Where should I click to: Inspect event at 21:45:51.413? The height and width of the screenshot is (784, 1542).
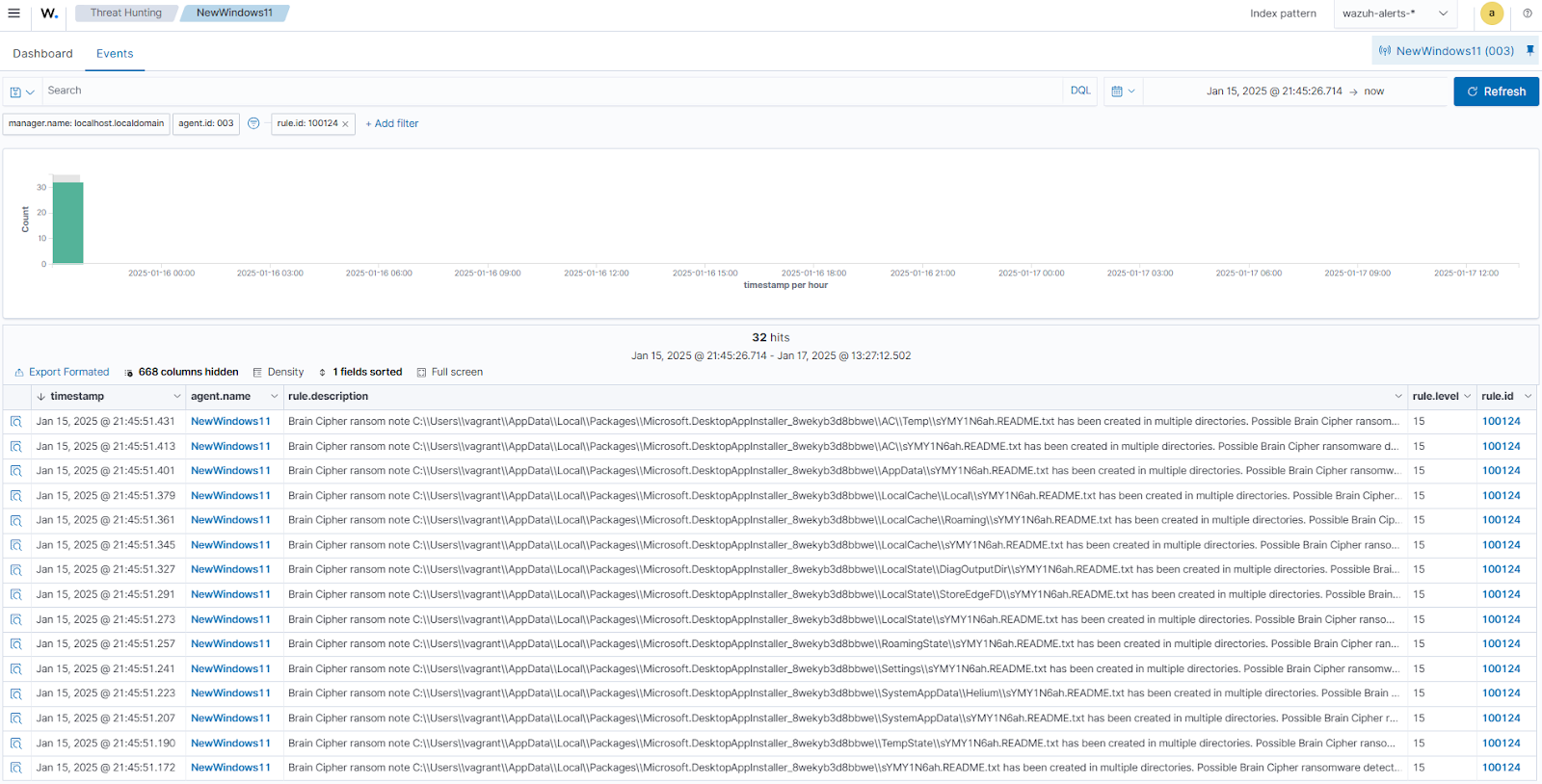click(16, 447)
